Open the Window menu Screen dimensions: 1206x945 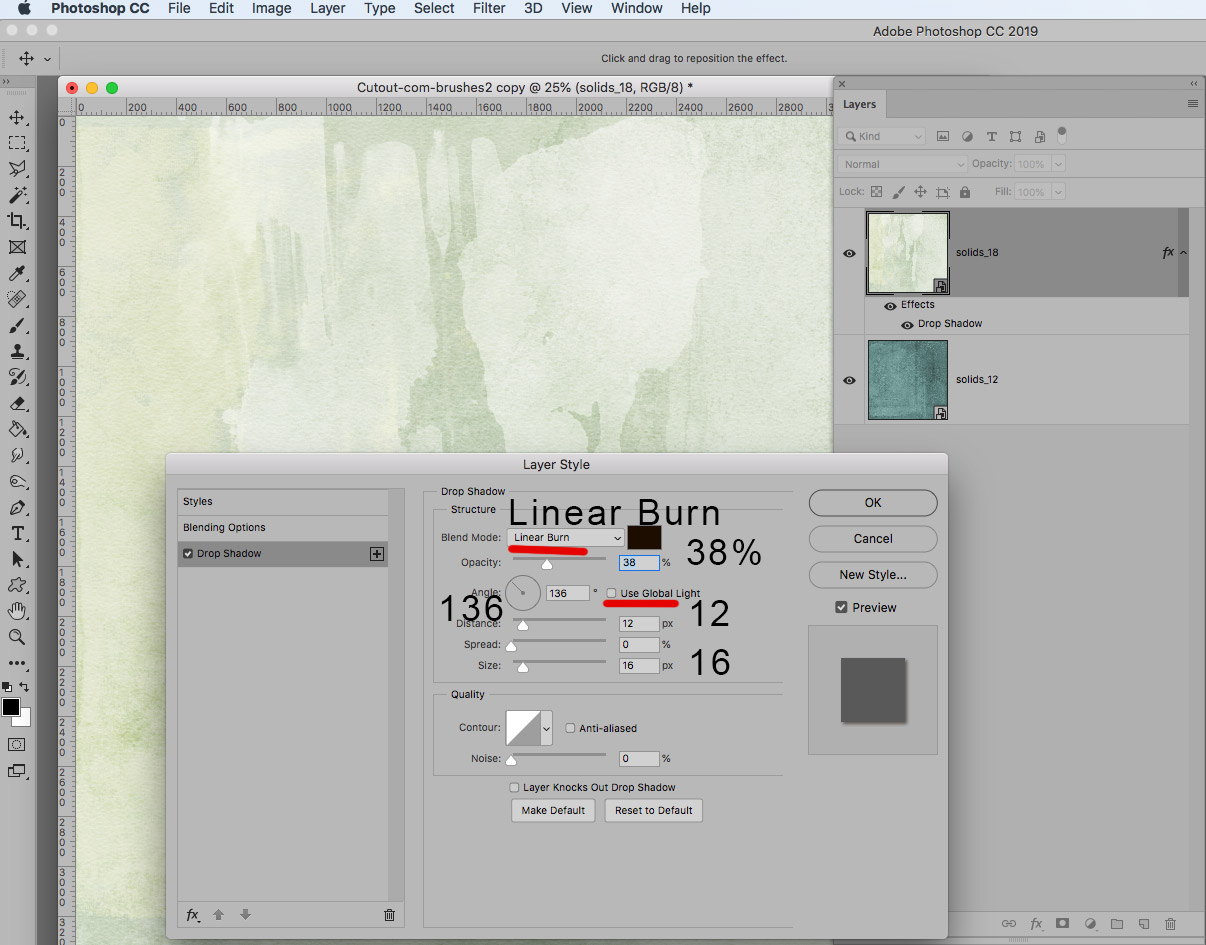[x=637, y=8]
